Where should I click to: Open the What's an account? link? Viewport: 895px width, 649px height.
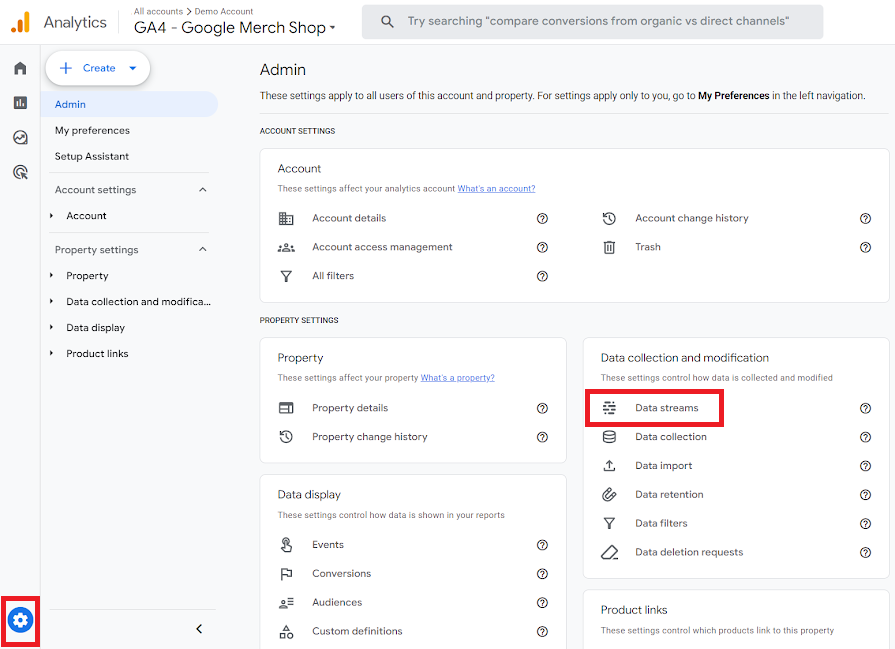496,188
